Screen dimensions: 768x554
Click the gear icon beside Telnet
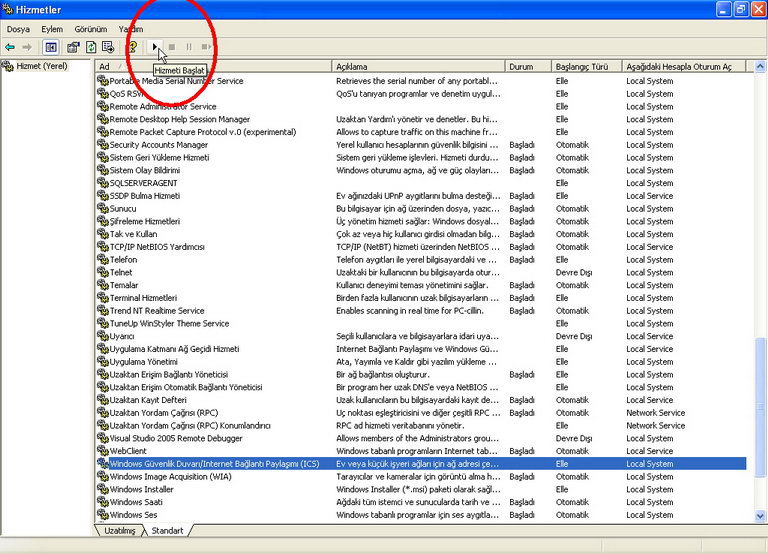point(102,272)
